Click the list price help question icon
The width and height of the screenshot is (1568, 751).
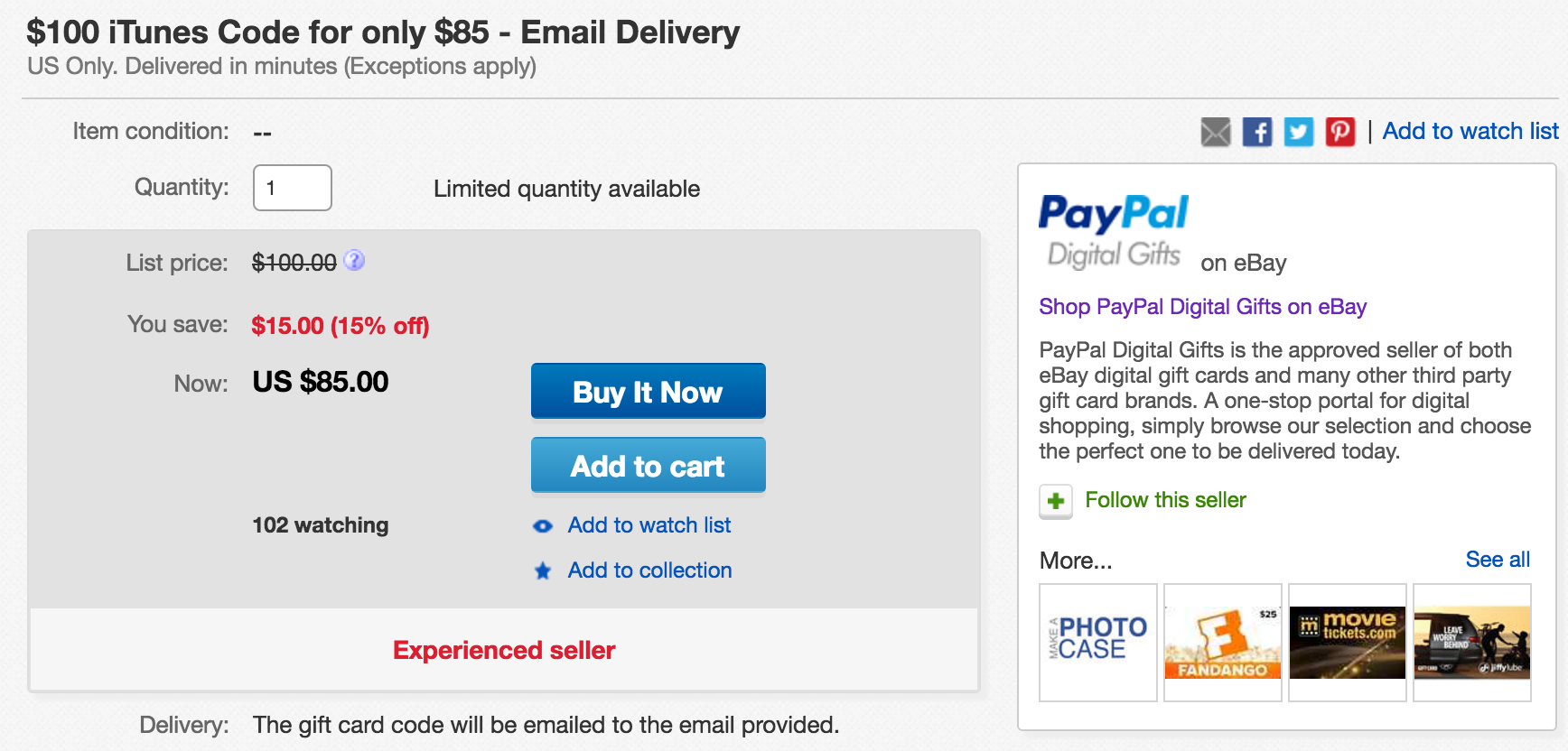coord(355,261)
